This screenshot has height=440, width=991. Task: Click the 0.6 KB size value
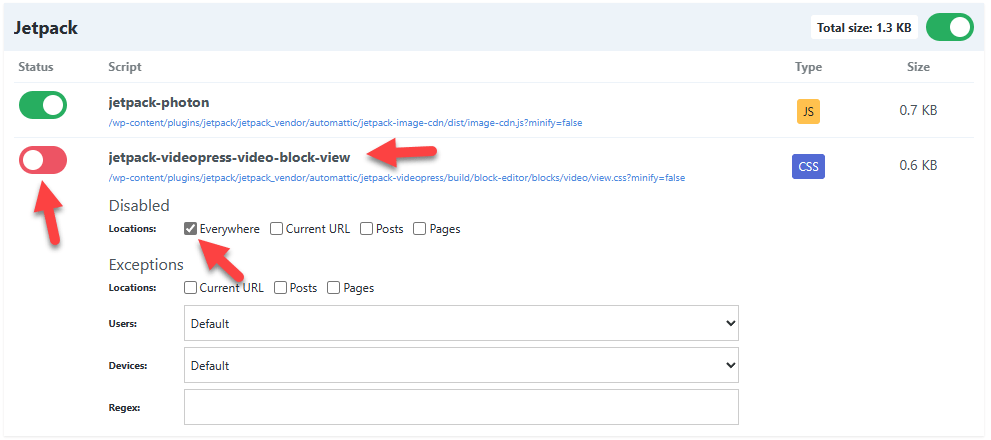918,166
